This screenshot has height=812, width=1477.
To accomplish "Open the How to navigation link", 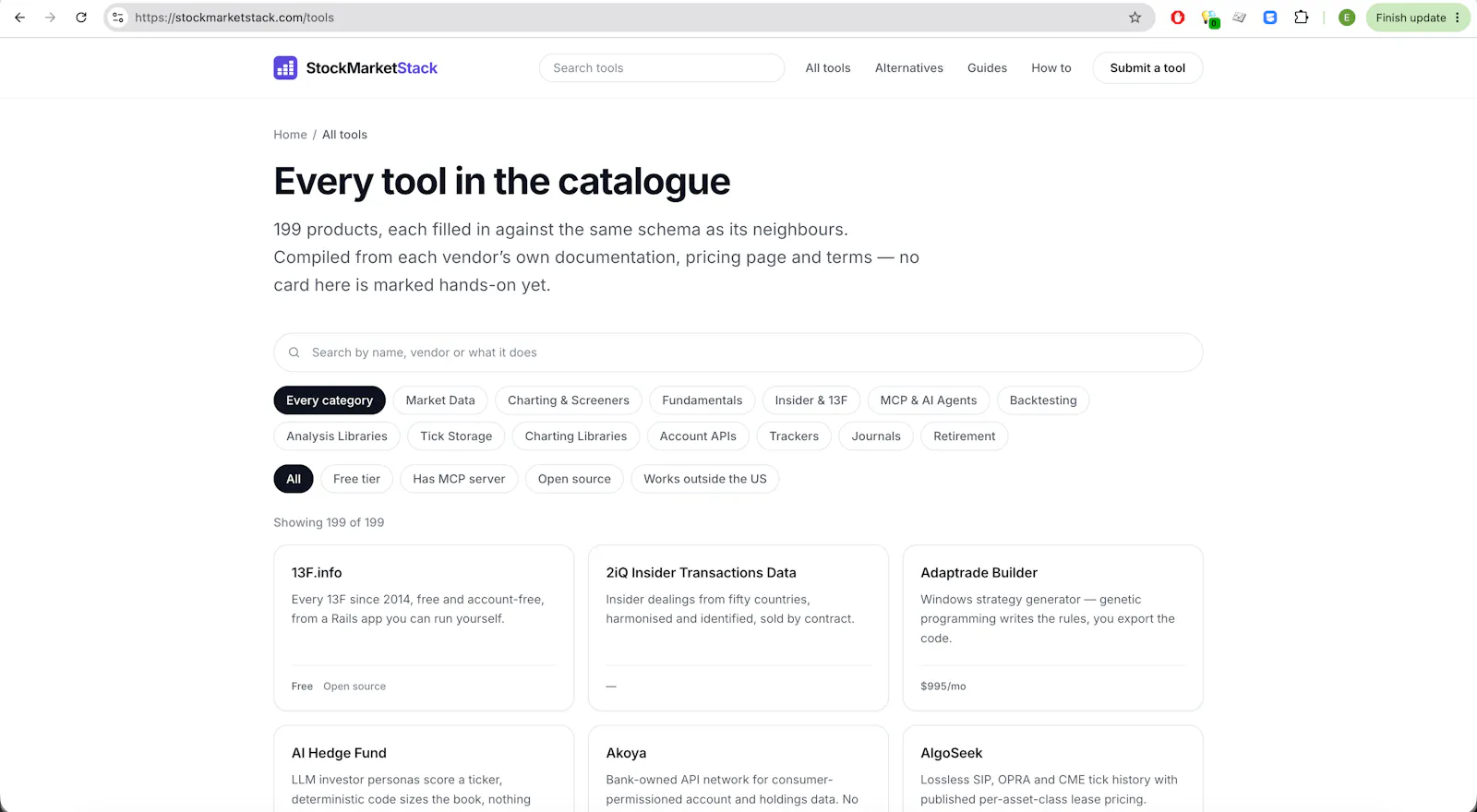I will (1051, 68).
